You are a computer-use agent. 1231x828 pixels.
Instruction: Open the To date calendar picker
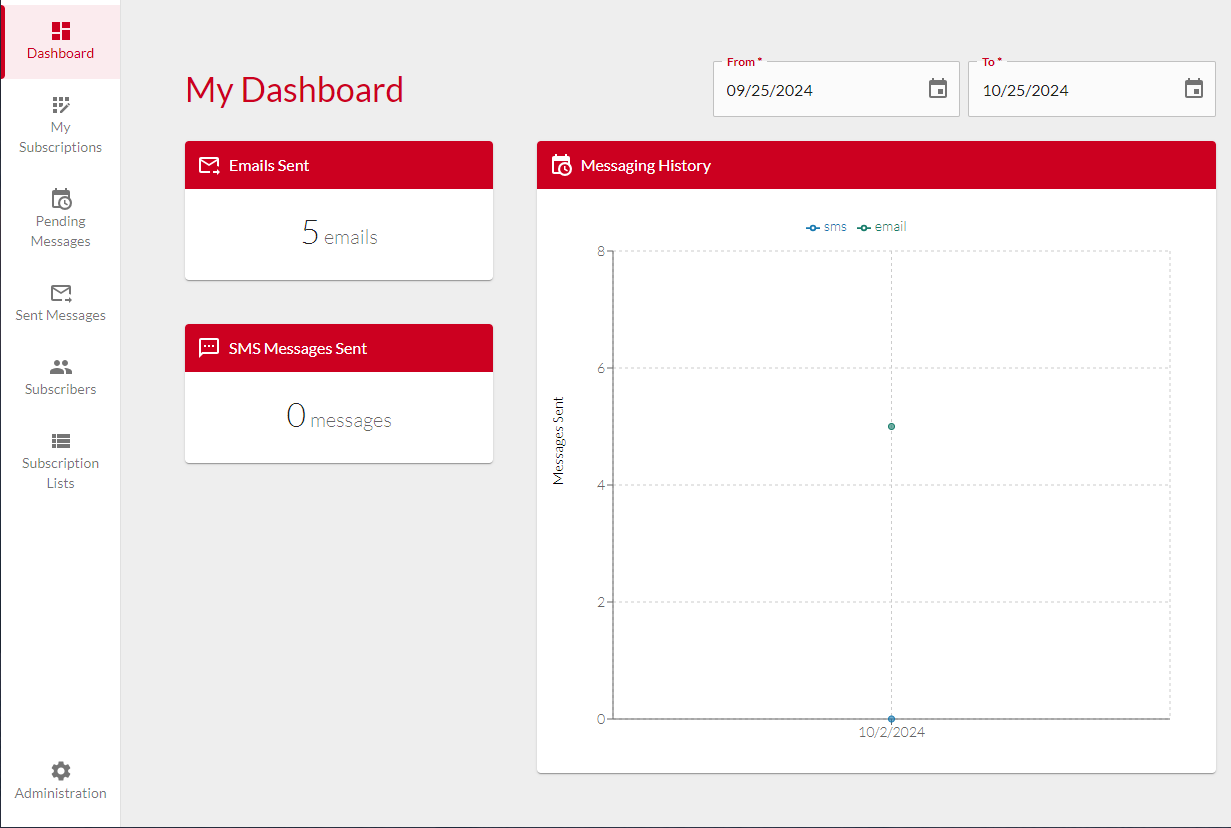pyautogui.click(x=1194, y=89)
